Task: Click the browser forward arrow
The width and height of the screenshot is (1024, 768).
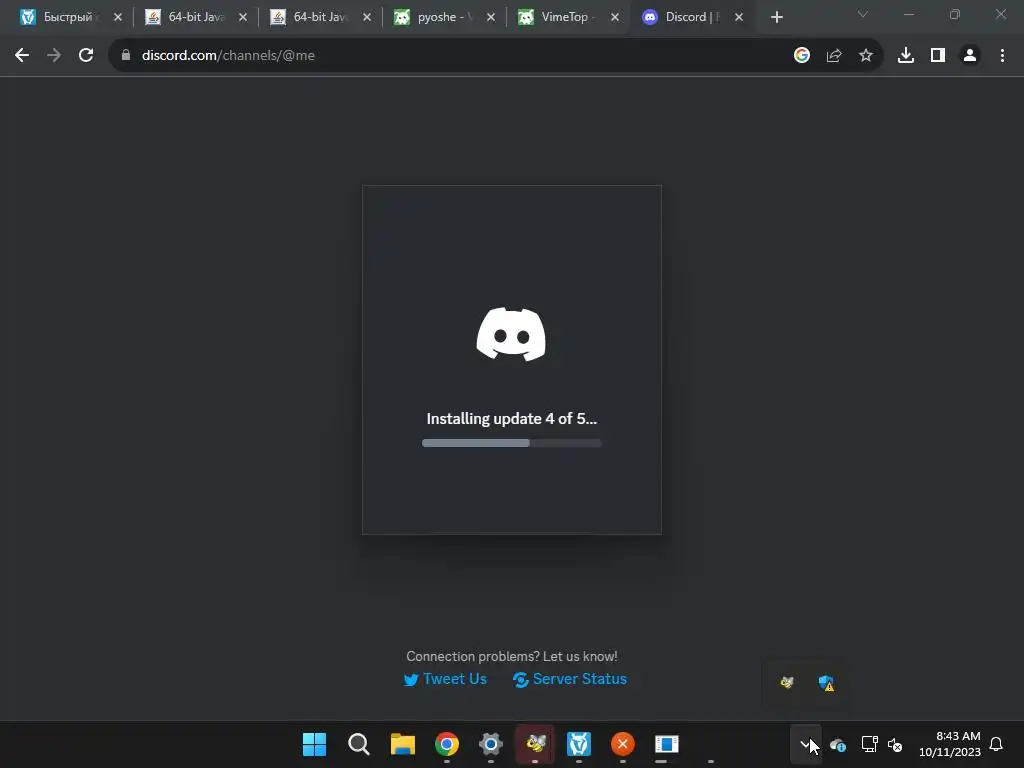Action: tap(54, 56)
